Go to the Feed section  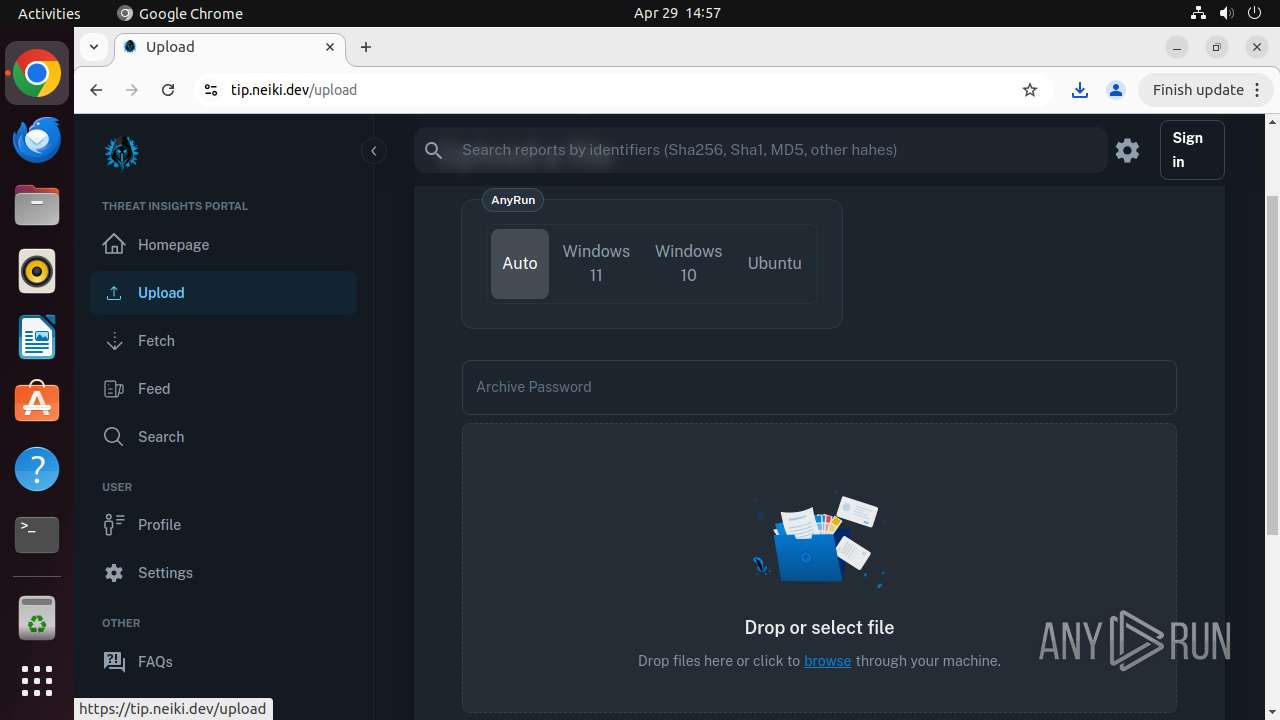[223, 389]
